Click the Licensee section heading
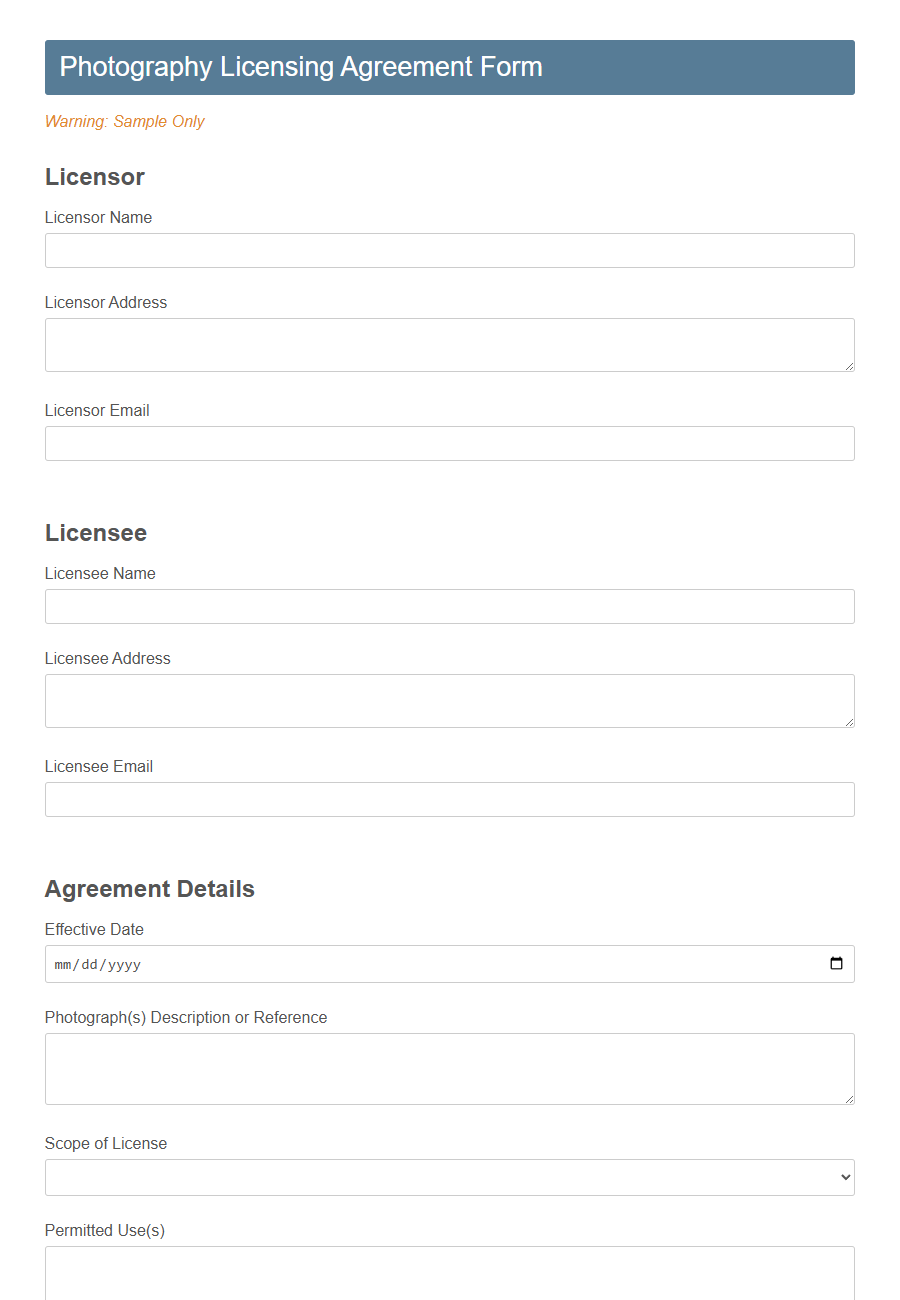The height and width of the screenshot is (1300, 900). click(x=96, y=533)
